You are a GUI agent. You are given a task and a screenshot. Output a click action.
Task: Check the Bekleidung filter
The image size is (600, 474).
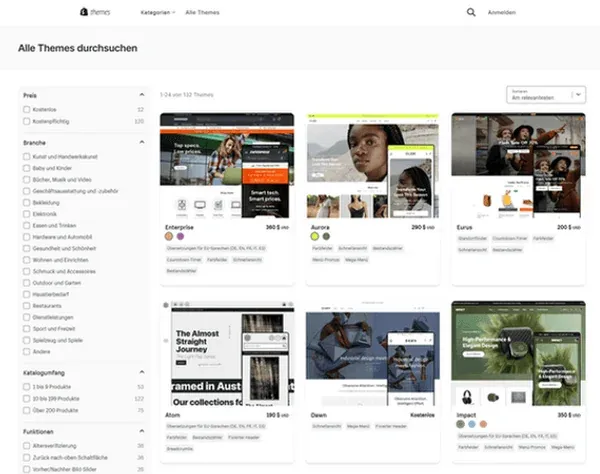tap(26, 202)
